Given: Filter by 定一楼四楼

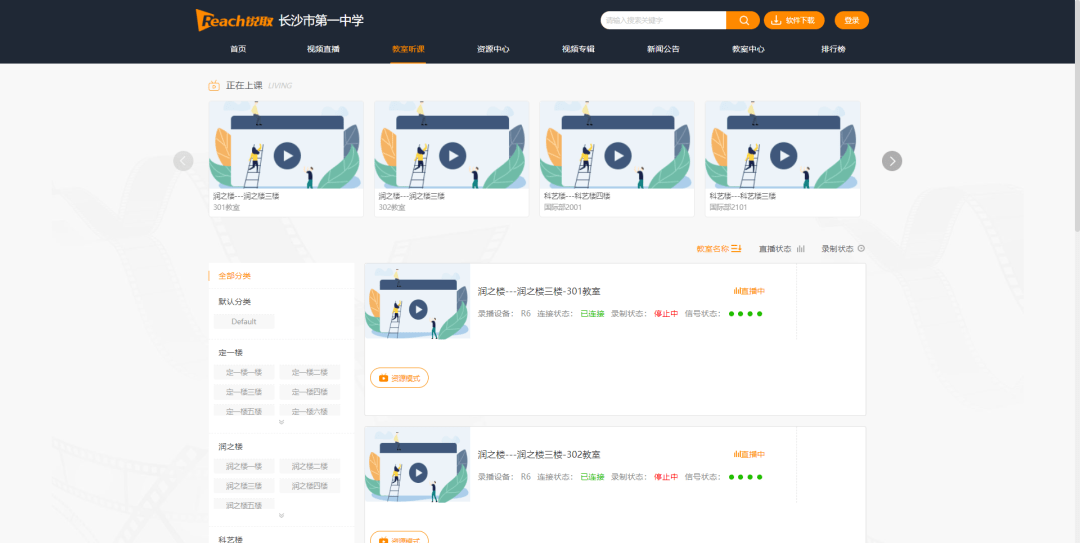Looking at the screenshot, I should 310,392.
